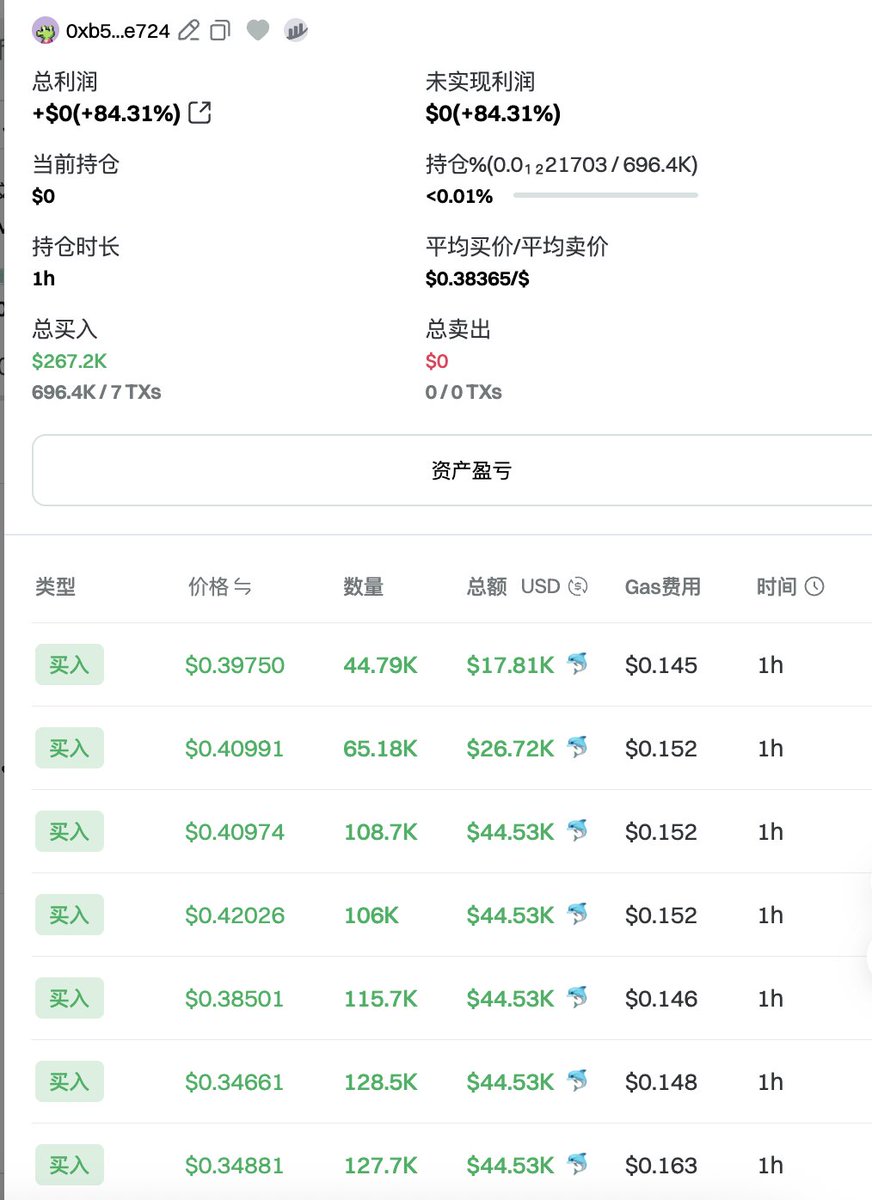The height and width of the screenshot is (1200, 872).
Task: Click the 数量 column header
Action: (x=364, y=587)
